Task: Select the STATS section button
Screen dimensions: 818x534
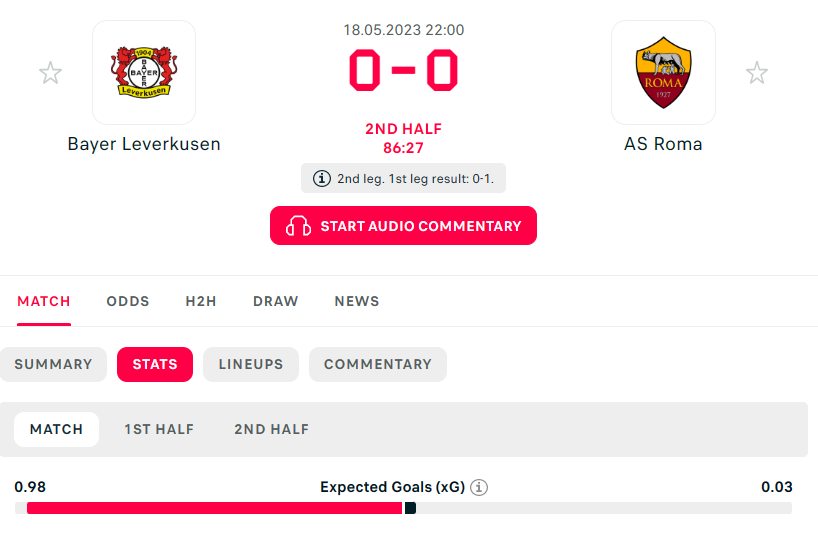Action: pyautogui.click(x=155, y=364)
